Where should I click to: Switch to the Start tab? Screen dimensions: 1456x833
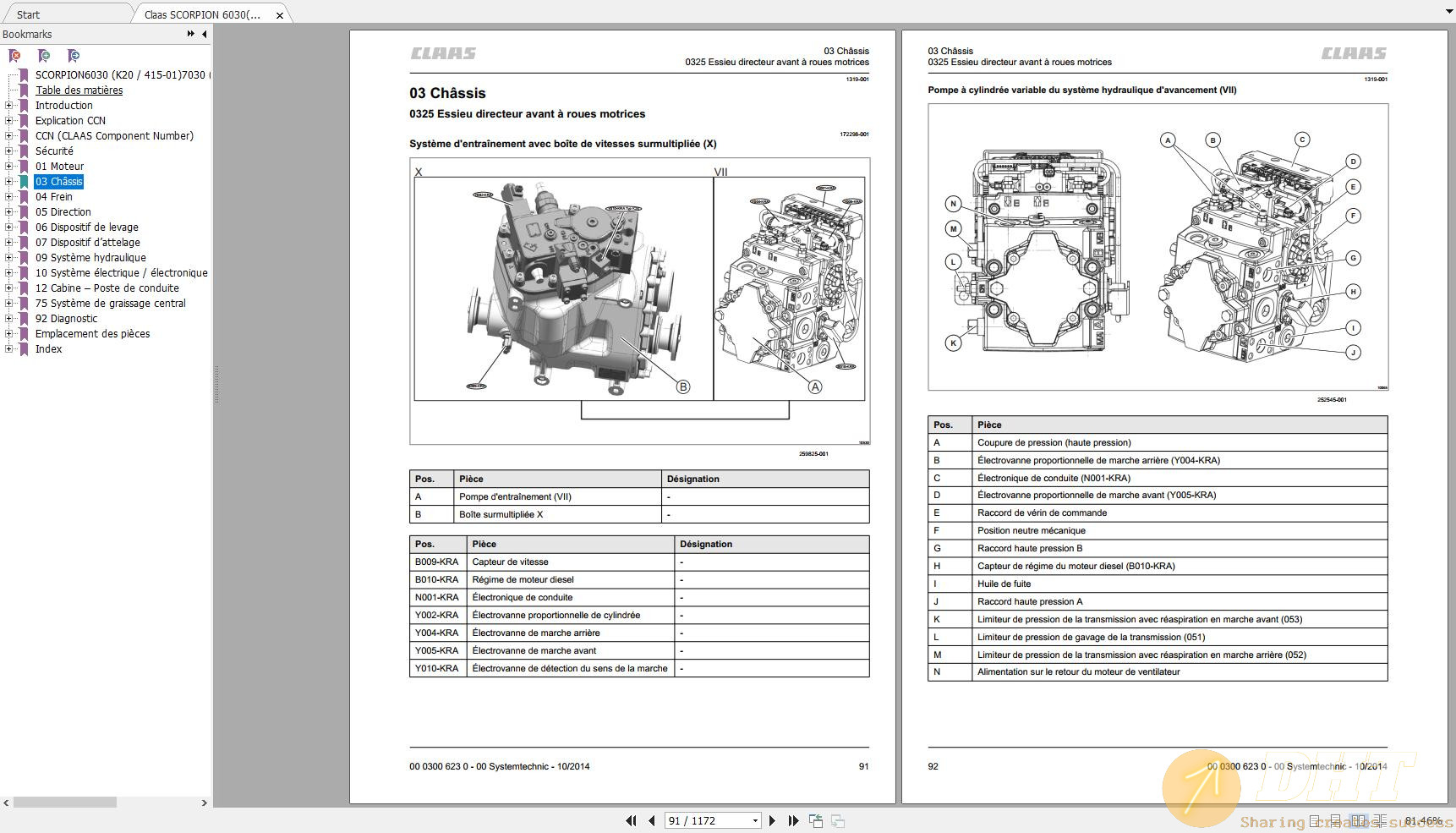(28, 14)
